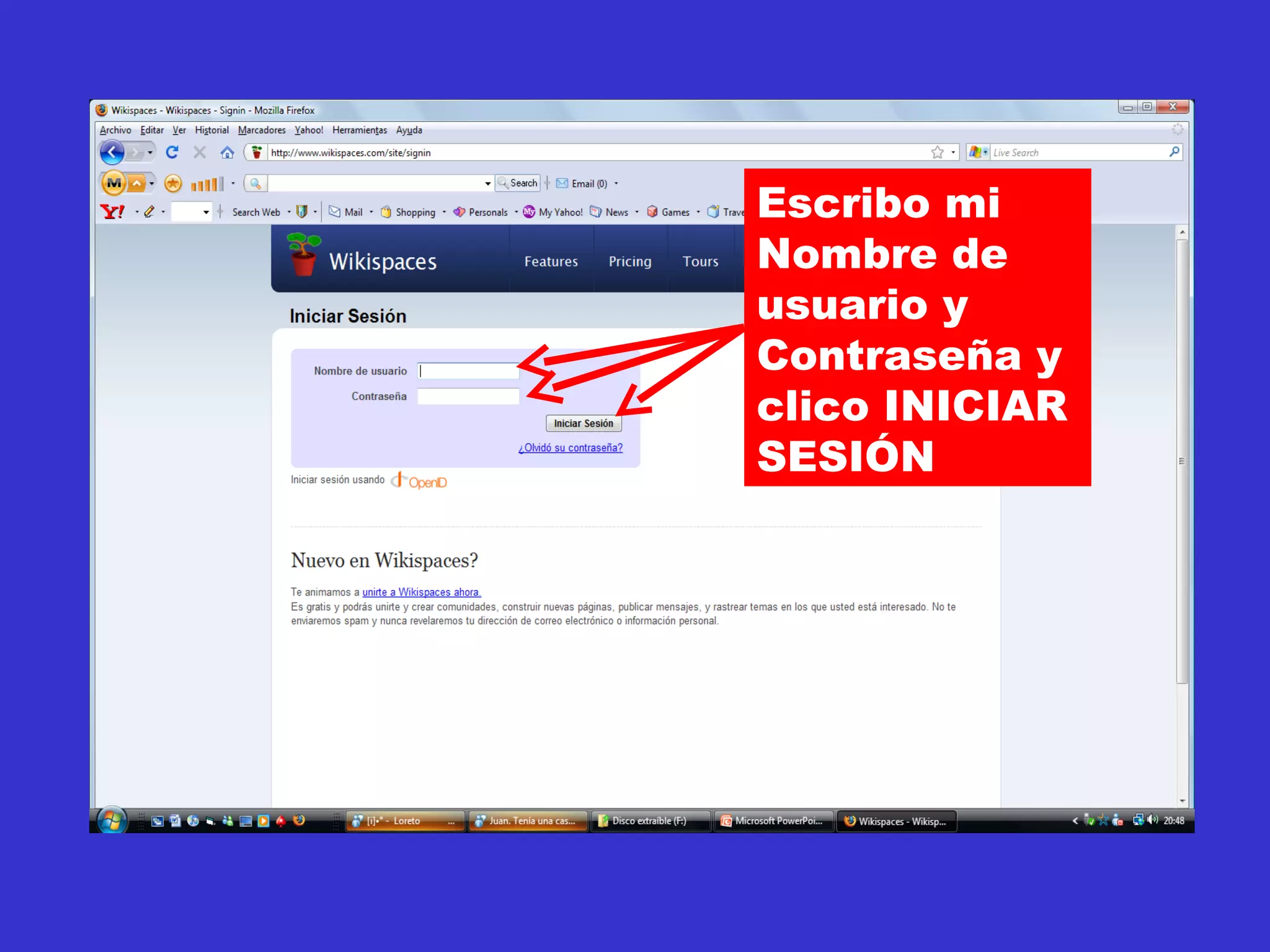Open the Herramientas menu
Viewport: 1270px width, 952px height.
[360, 130]
